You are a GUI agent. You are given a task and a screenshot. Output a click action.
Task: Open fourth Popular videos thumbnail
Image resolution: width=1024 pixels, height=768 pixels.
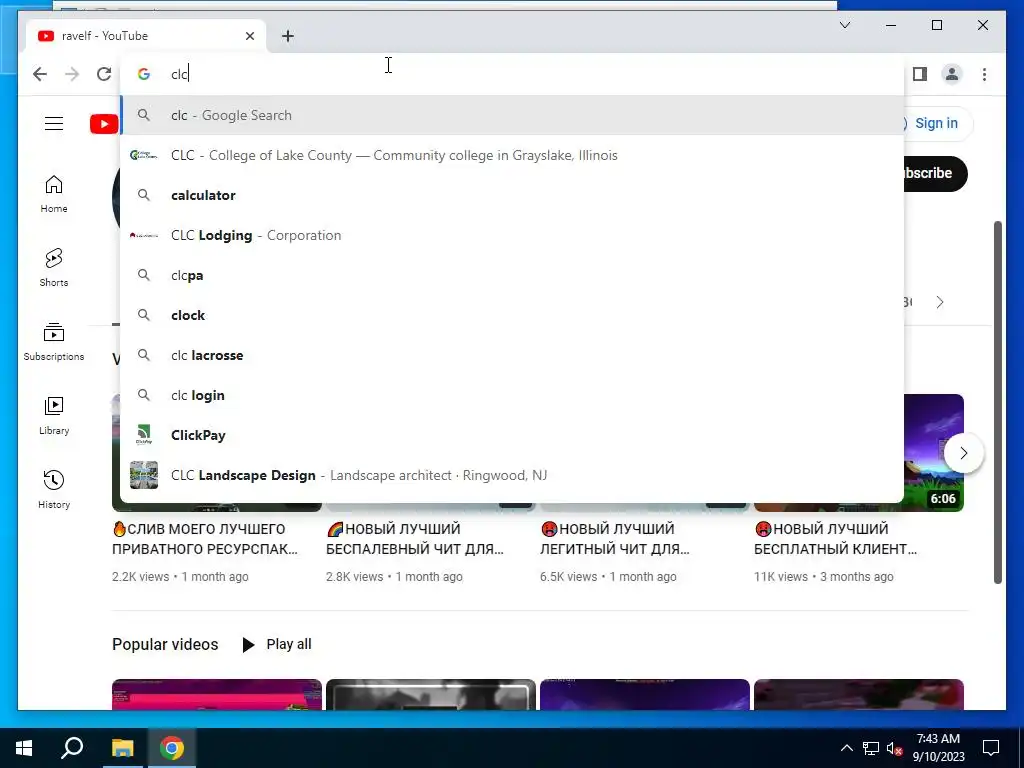click(x=859, y=694)
